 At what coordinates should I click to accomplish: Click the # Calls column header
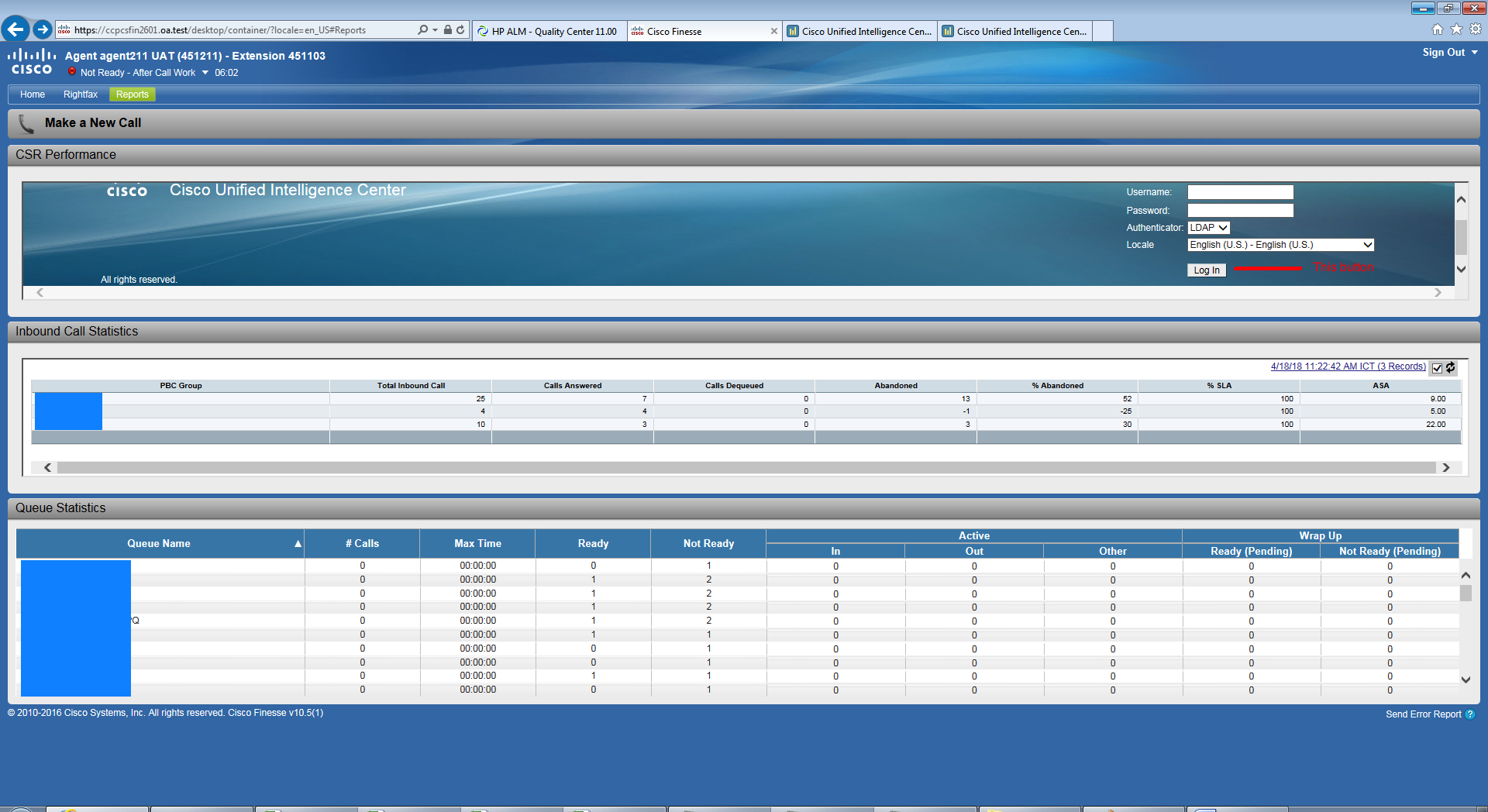362,544
